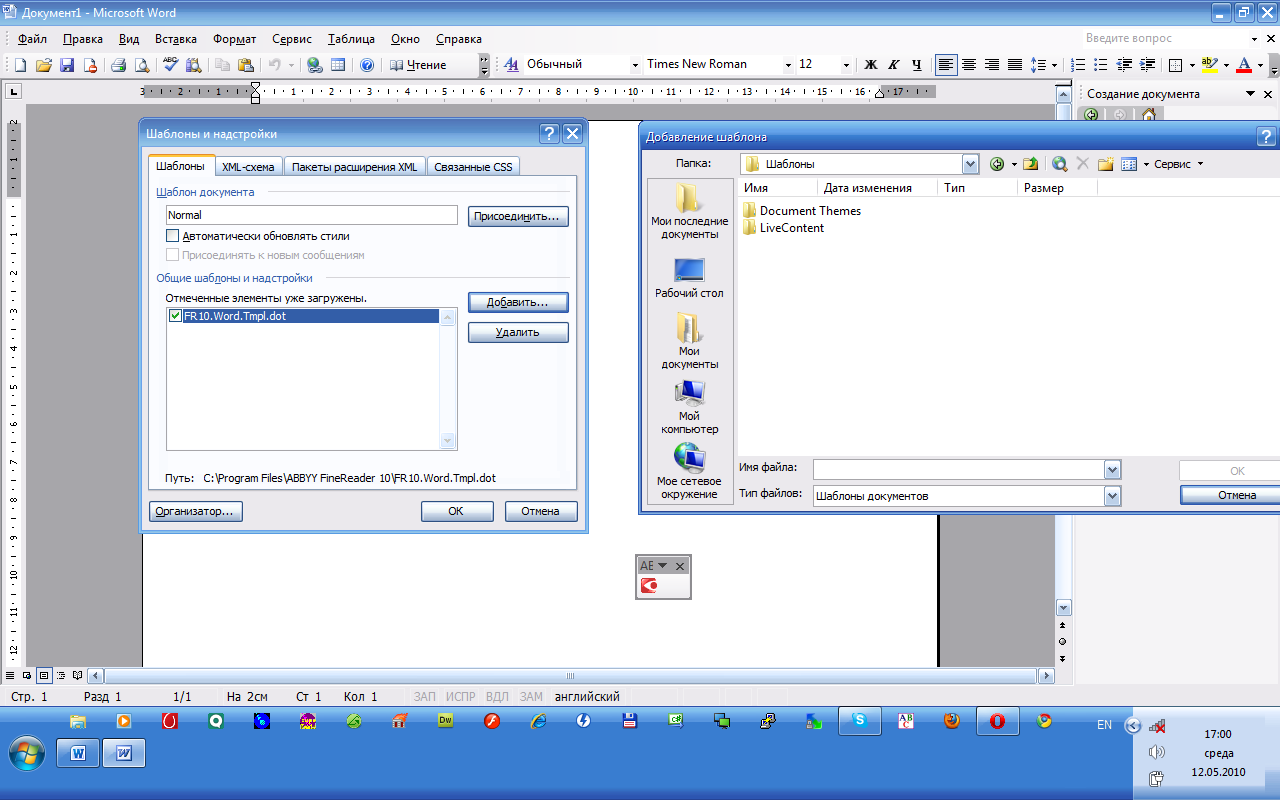The height and width of the screenshot is (800, 1280).
Task: Run the ABC spelling check icon
Action: [170, 65]
